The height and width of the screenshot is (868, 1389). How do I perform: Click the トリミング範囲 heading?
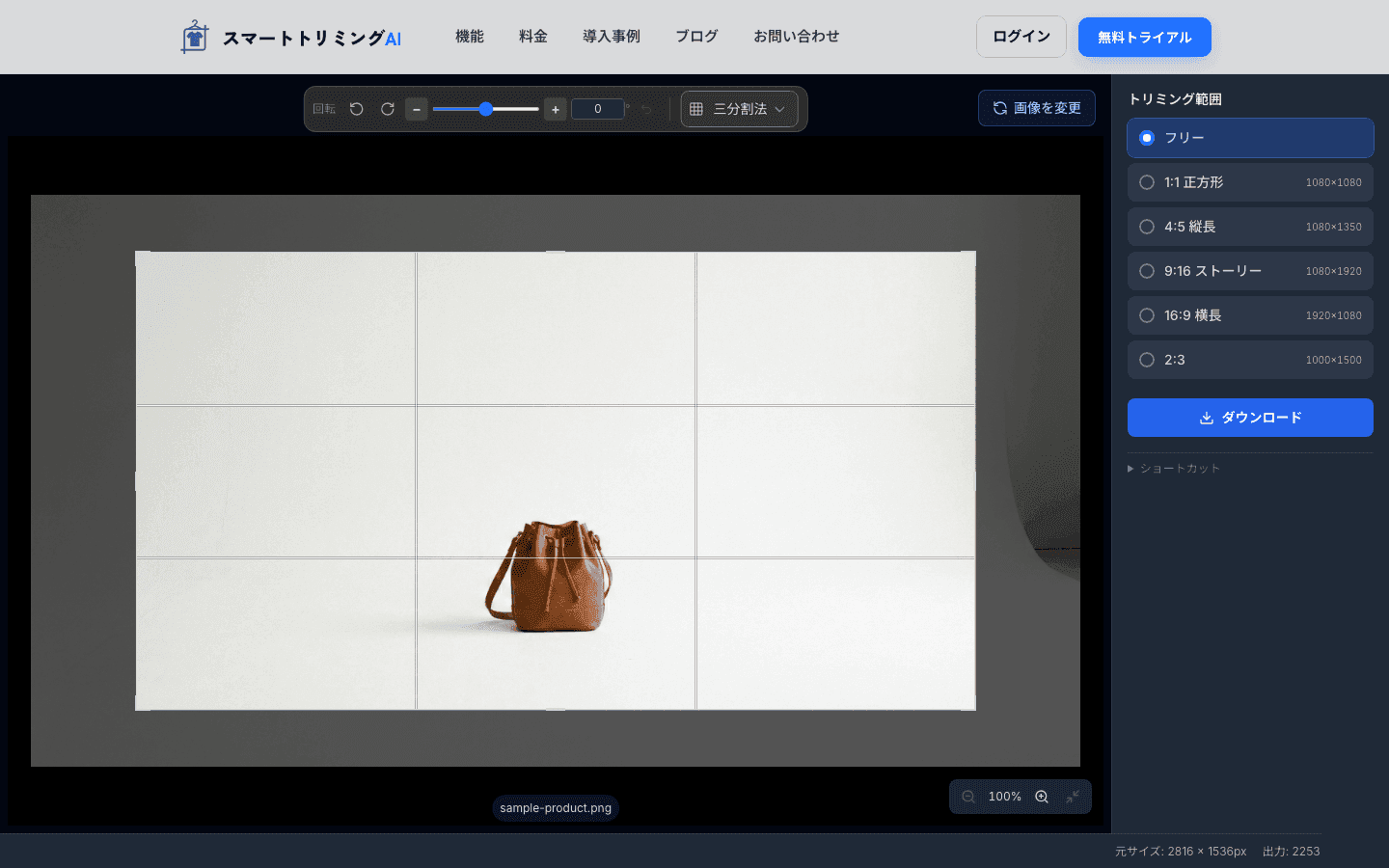point(1175,99)
